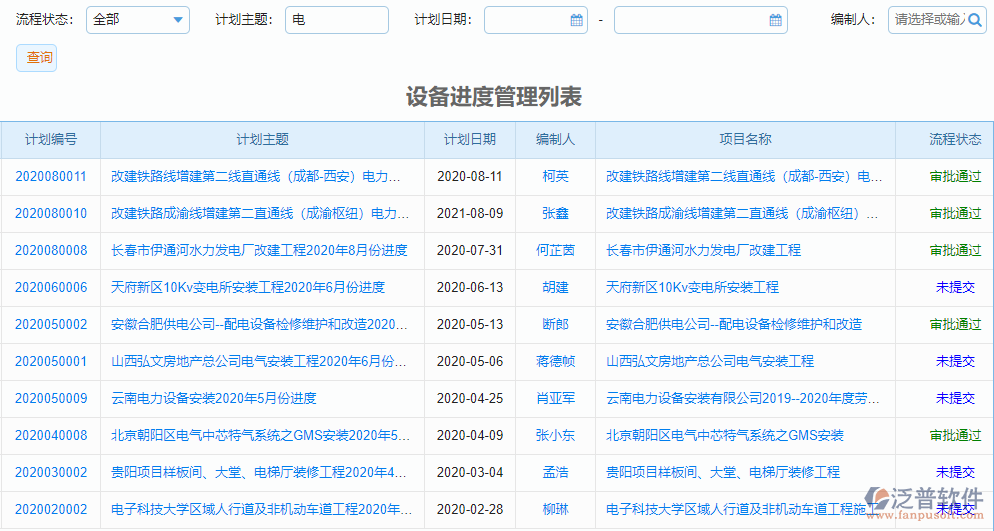Image resolution: width=994 pixels, height=531 pixels.
Task: Click the 计划编号 column header
Action: click(x=51, y=140)
